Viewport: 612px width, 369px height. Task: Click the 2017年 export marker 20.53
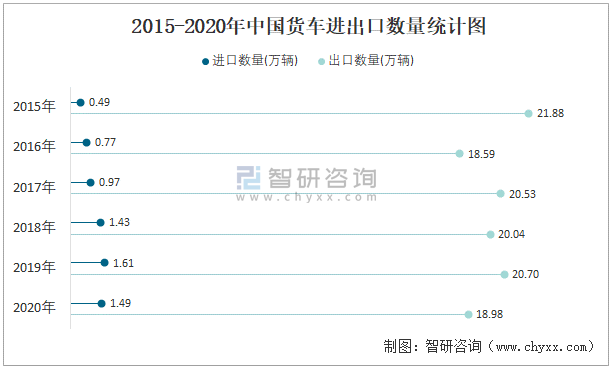(x=500, y=194)
